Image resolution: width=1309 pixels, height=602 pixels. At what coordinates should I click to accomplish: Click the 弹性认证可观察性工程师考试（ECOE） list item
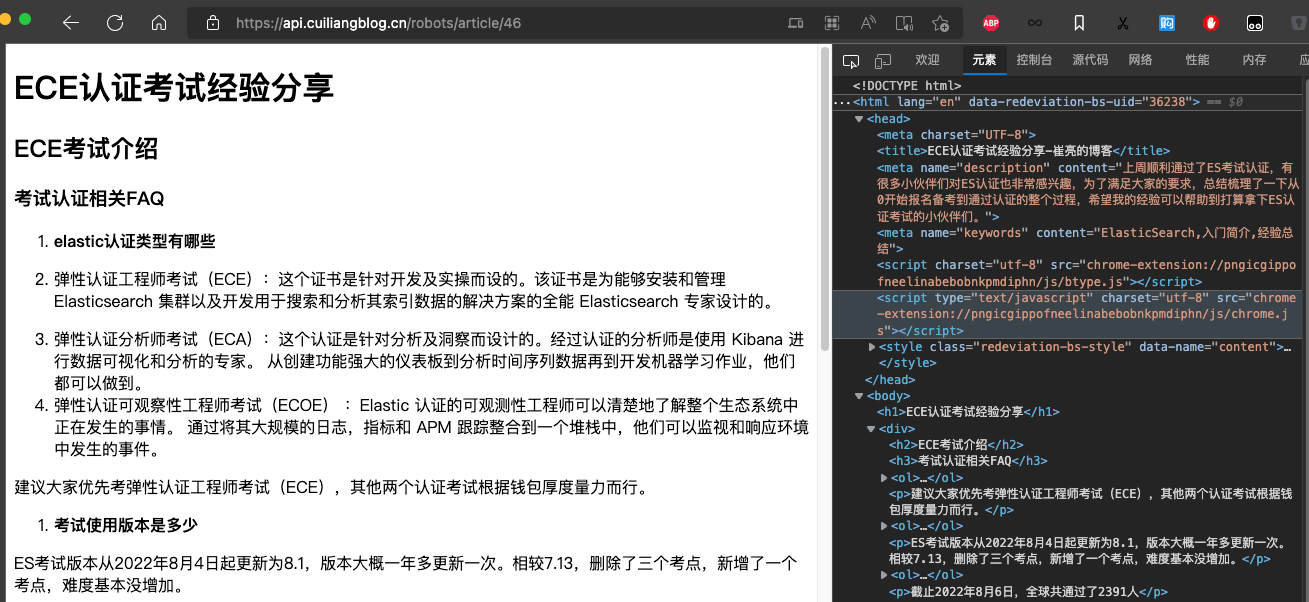pos(431,427)
